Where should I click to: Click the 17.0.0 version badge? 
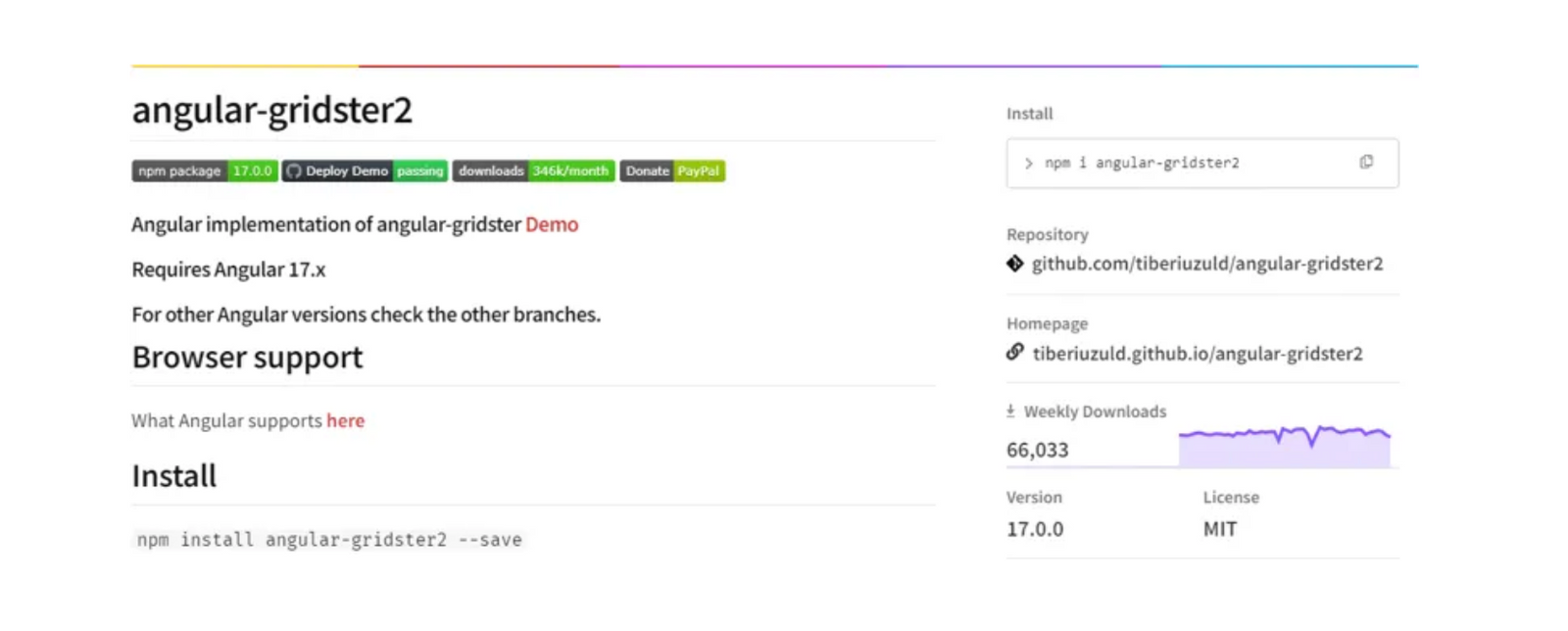(x=252, y=170)
